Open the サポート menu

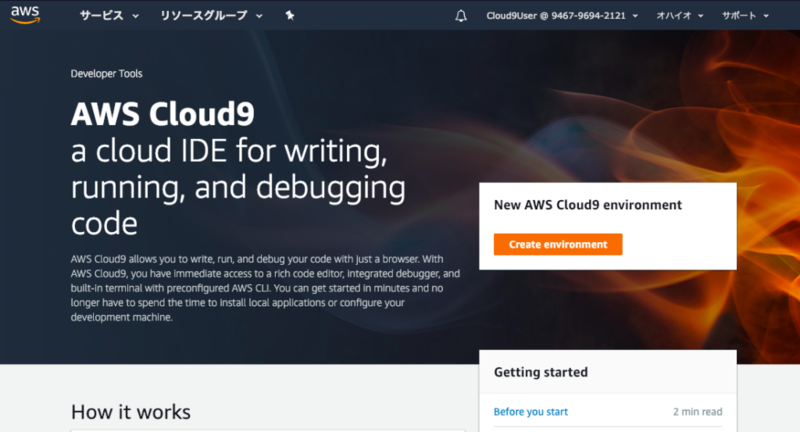tap(745, 16)
